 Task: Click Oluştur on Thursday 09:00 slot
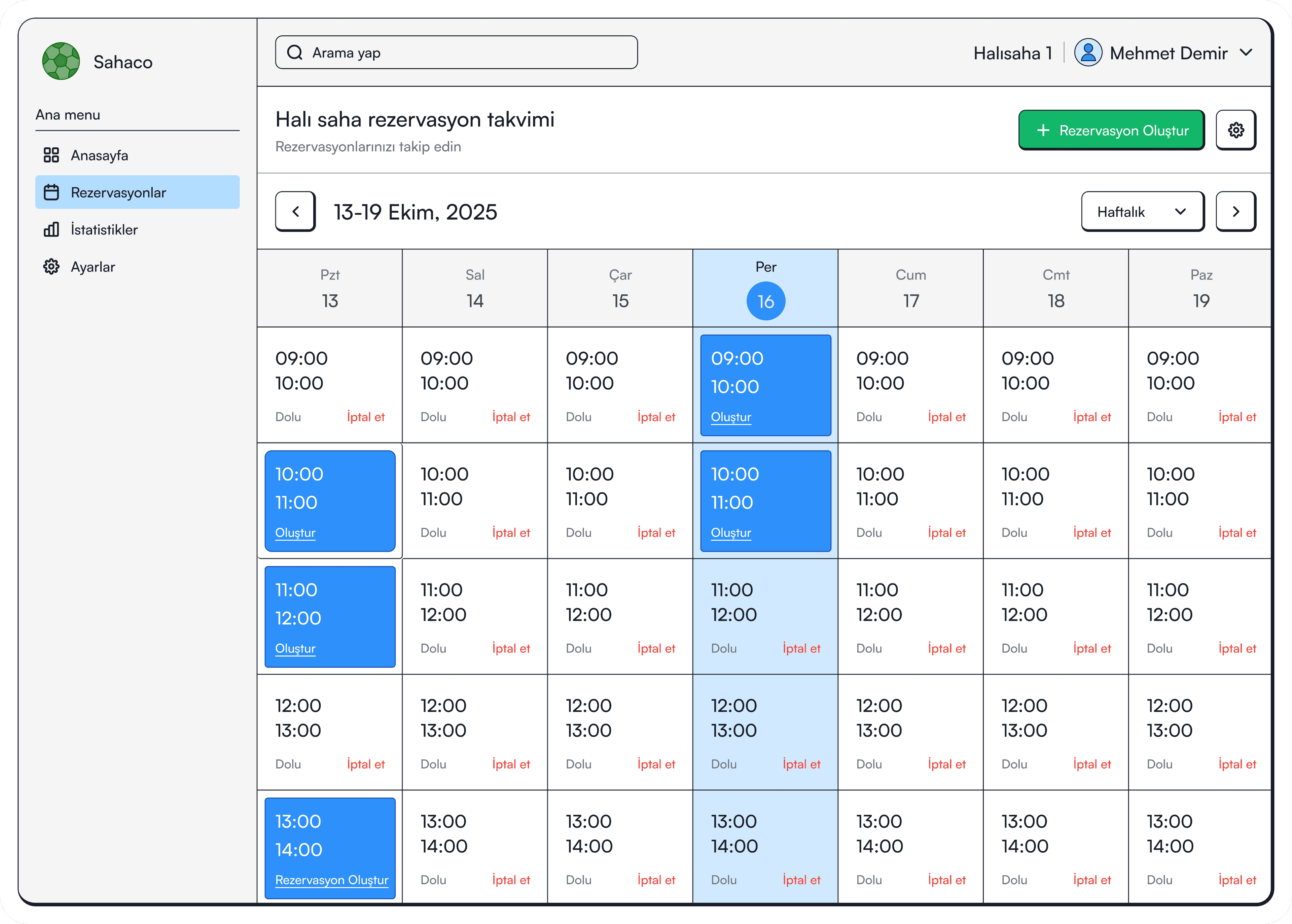pos(731,417)
